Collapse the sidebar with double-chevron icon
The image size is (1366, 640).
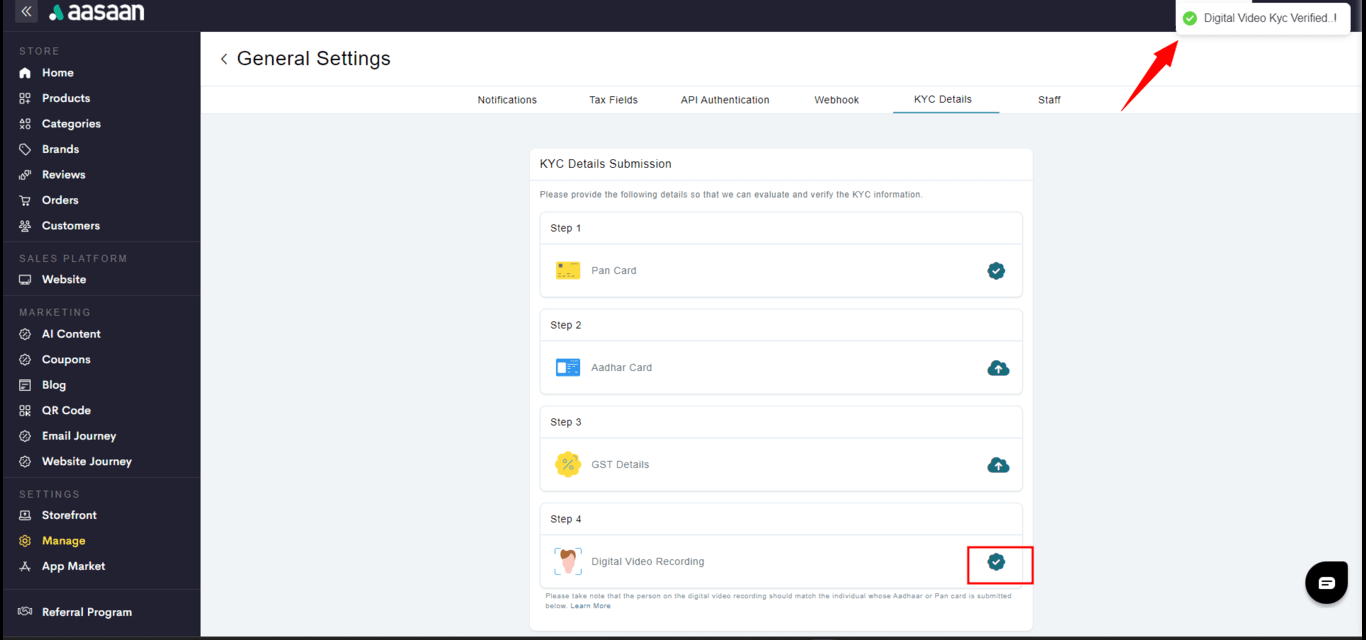tap(26, 12)
